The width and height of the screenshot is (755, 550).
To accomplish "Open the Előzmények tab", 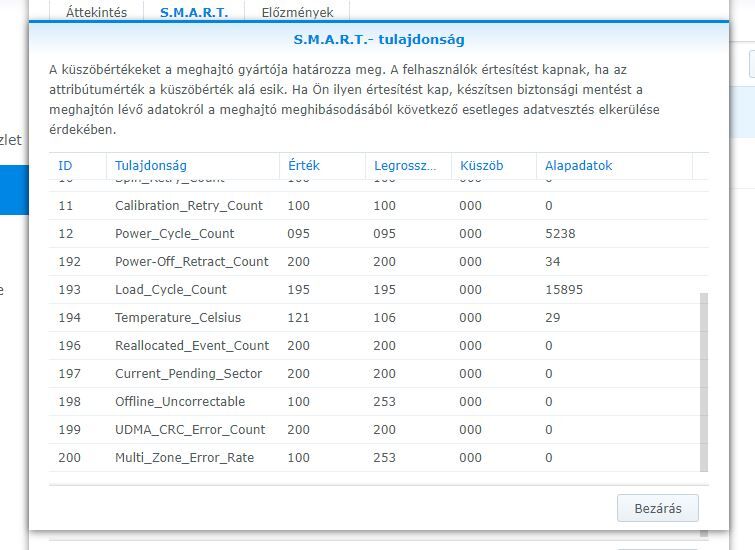I will coord(297,12).
